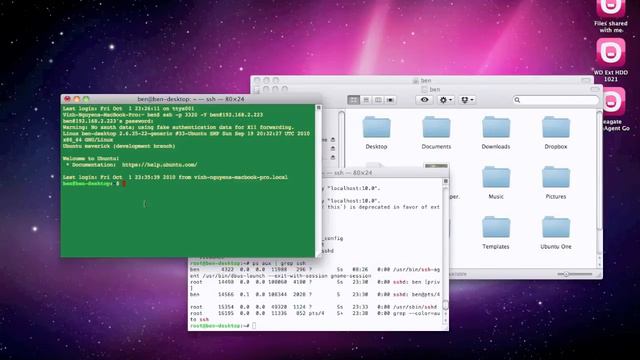Click the third eject icon in Finder sidebar
The width and height of the screenshot is (640, 360).
[333, 158]
